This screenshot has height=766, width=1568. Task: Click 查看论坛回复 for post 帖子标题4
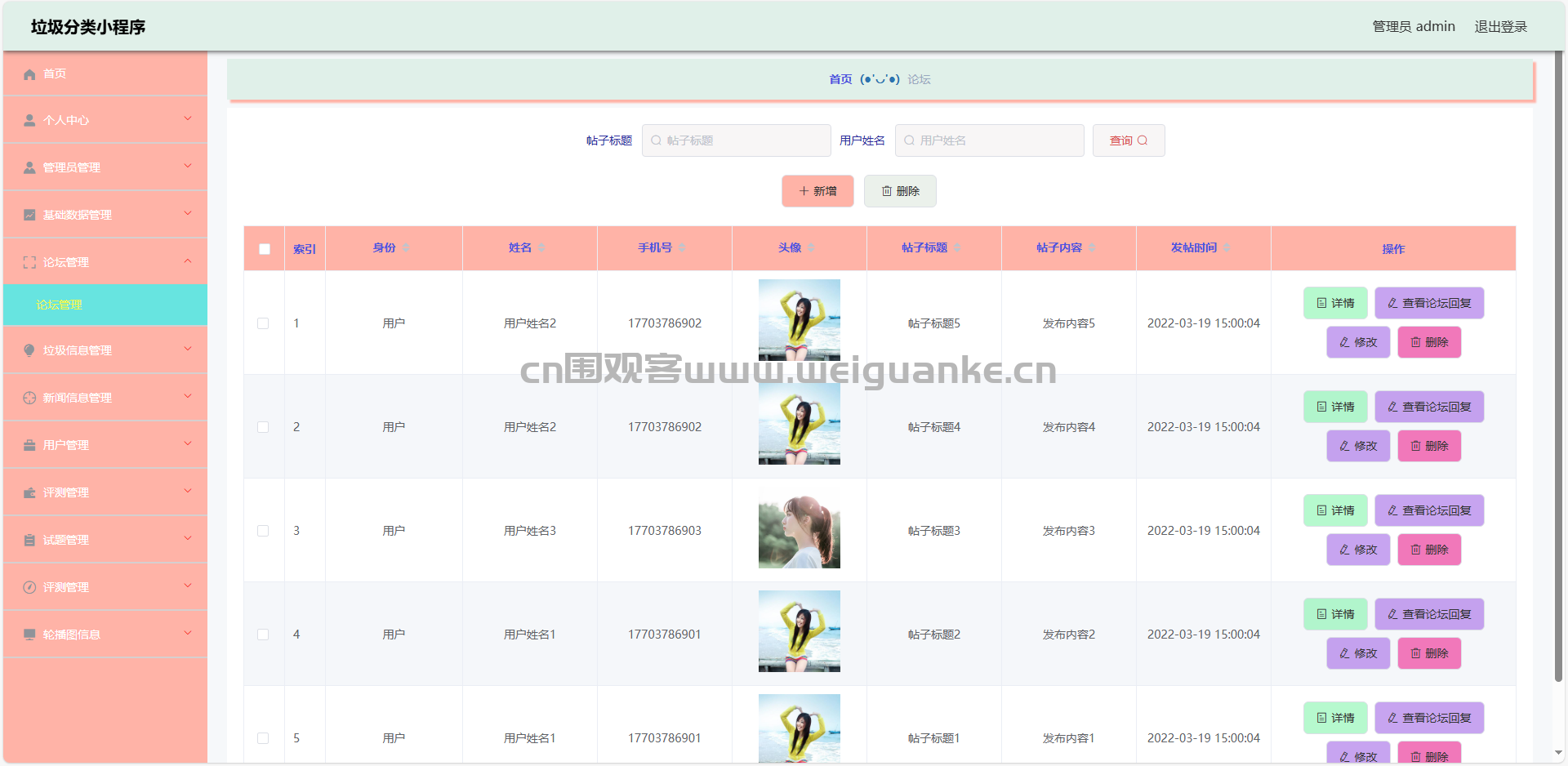[1428, 407]
